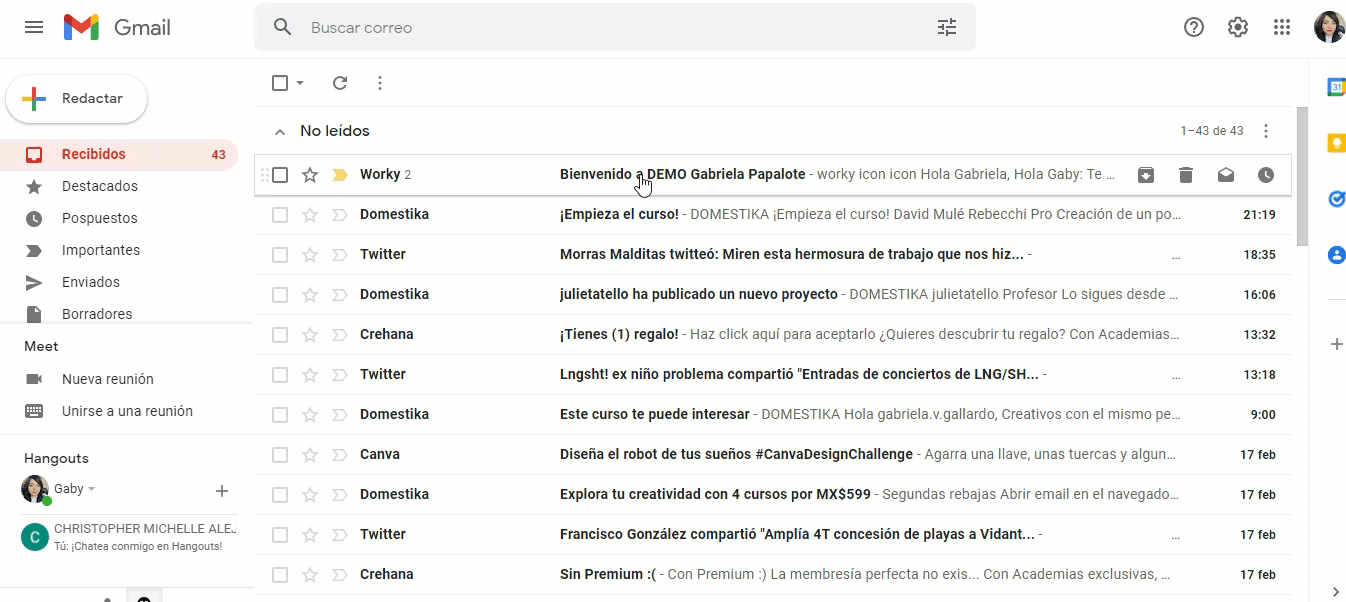Viewport: 1346px width, 602px height.
Task: Get add-ons plus icon
Action: point(1336,344)
